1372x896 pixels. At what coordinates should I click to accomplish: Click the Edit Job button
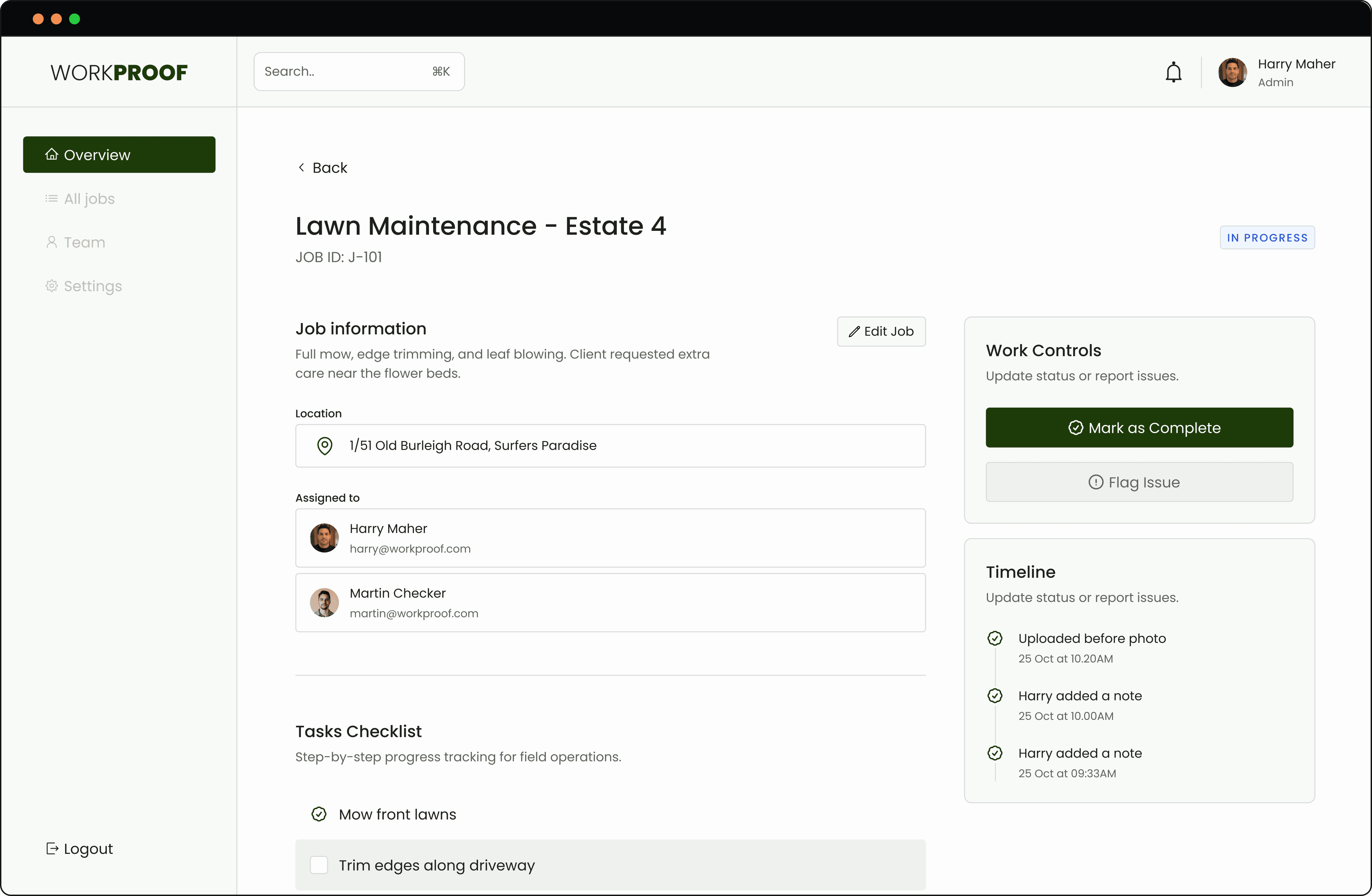(x=881, y=331)
